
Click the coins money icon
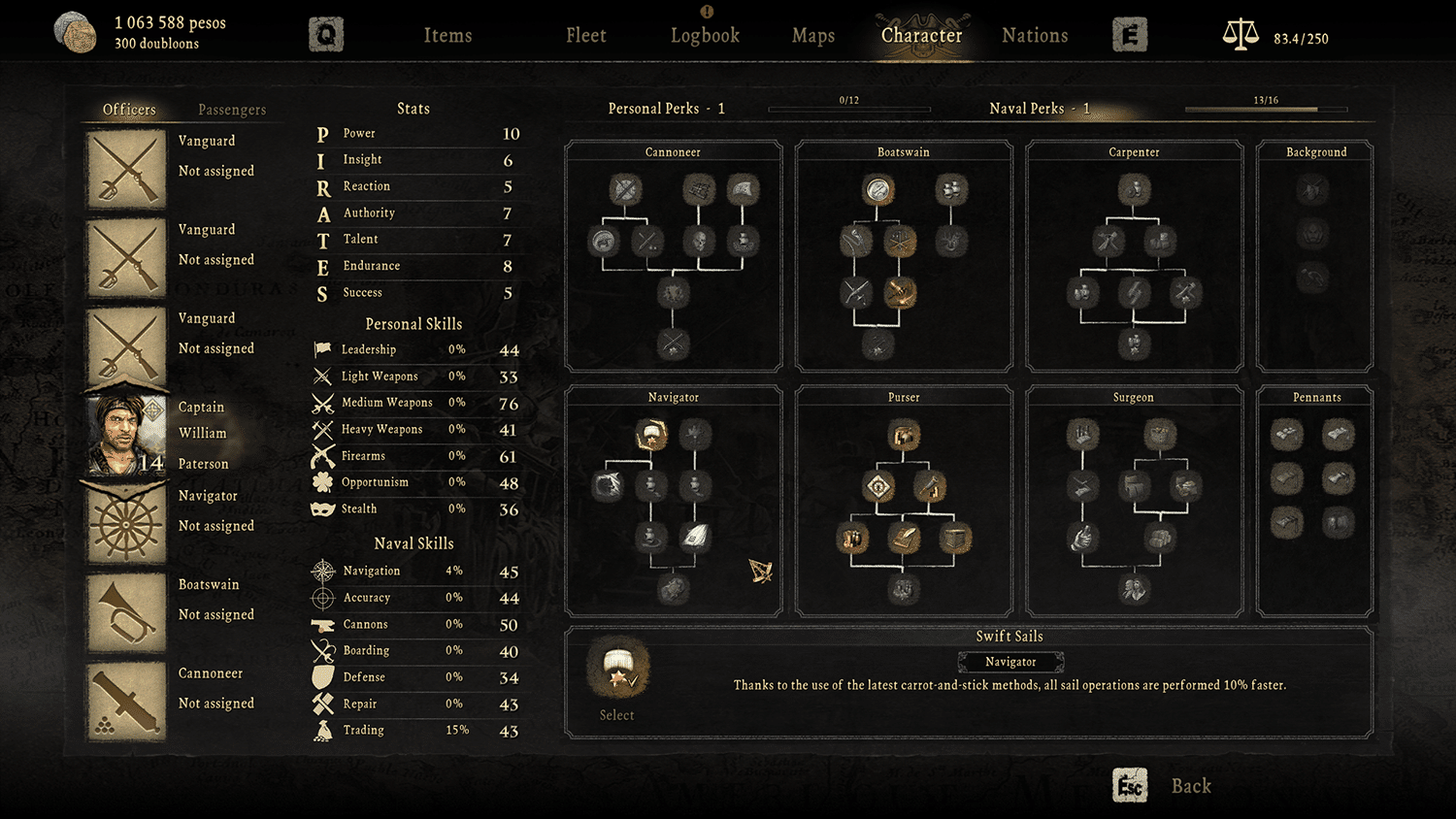pos(75,32)
